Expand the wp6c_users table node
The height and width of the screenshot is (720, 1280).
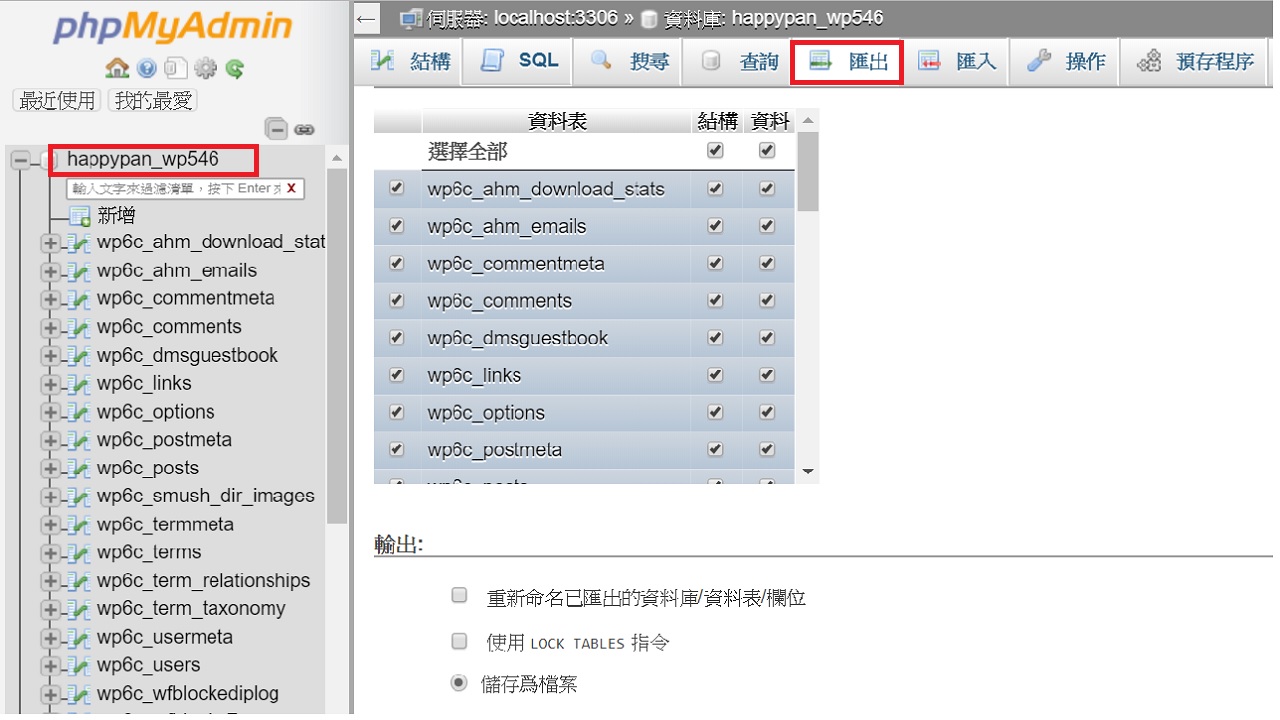click(x=50, y=666)
